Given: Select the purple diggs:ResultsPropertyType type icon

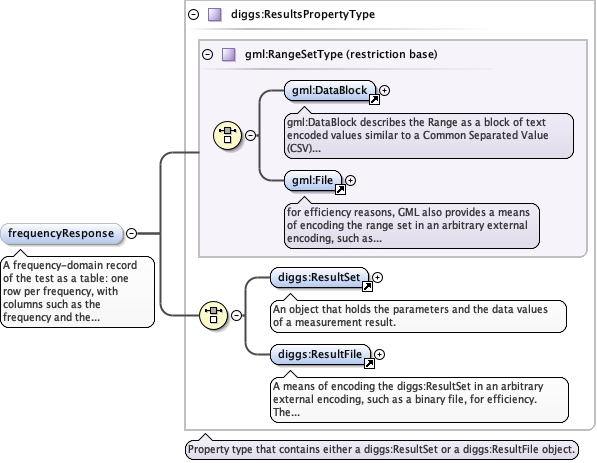Looking at the screenshot, I should coord(215,14).
